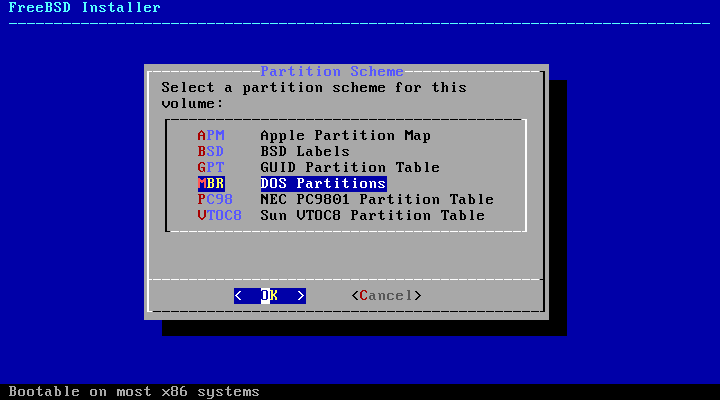This screenshot has height=400, width=720.
Task: Select the APM Apple Partition Map entry
Action: point(314,135)
